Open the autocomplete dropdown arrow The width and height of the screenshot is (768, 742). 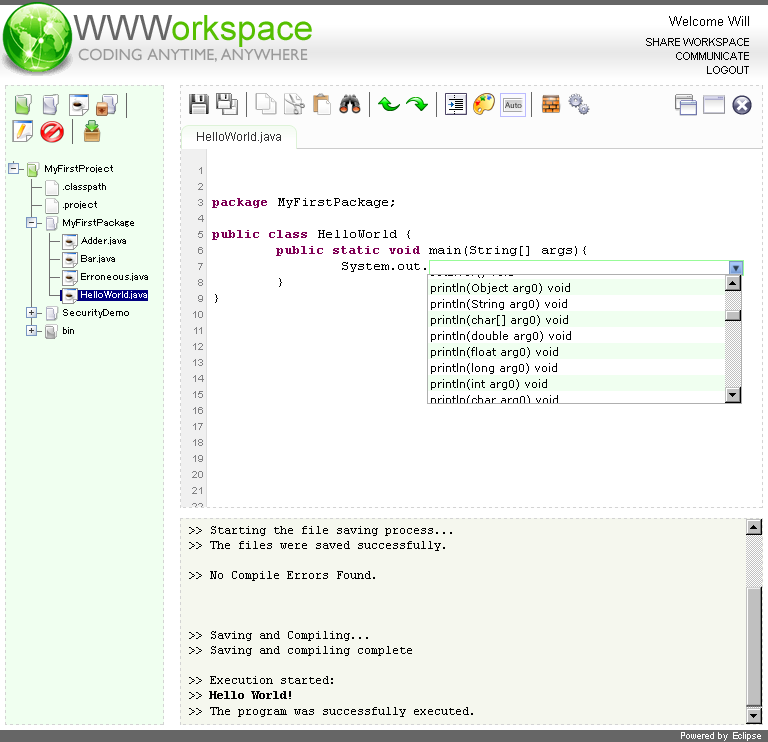[x=736, y=268]
